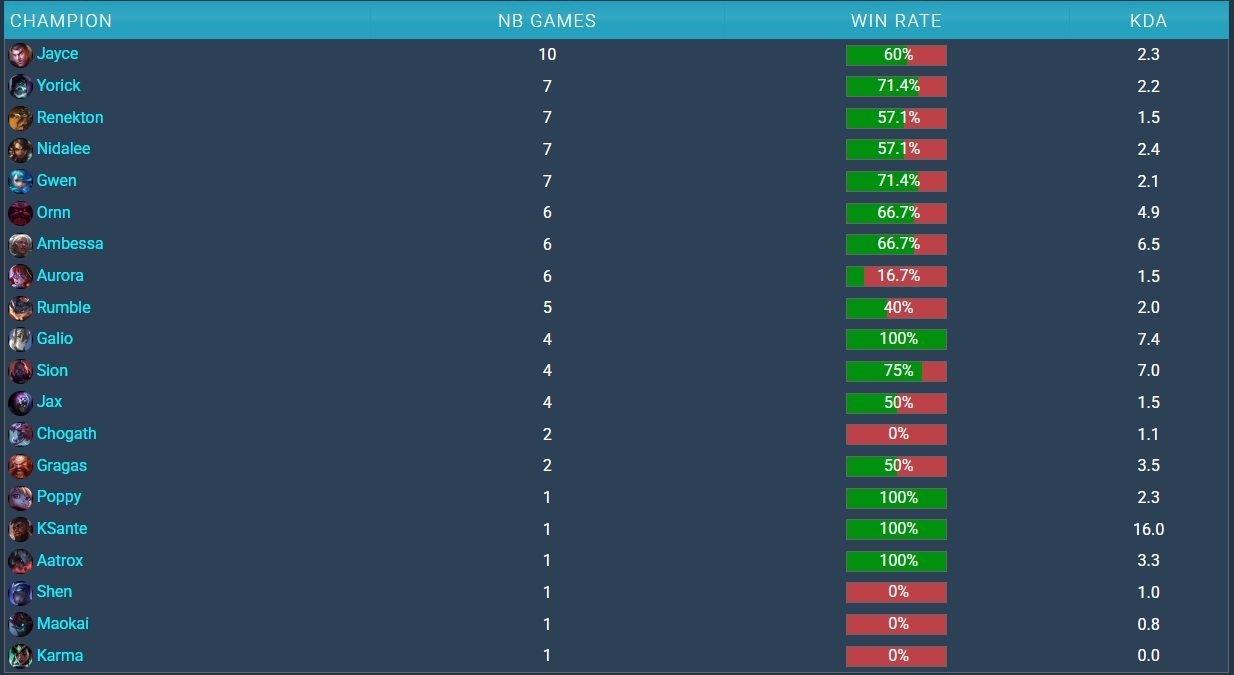Open the Gwen champion name link

point(56,180)
